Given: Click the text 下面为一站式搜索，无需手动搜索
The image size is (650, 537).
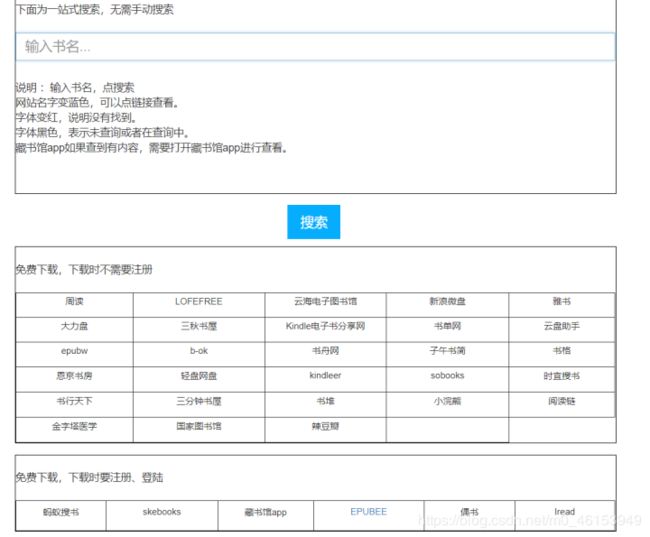Looking at the screenshot, I should (x=94, y=10).
